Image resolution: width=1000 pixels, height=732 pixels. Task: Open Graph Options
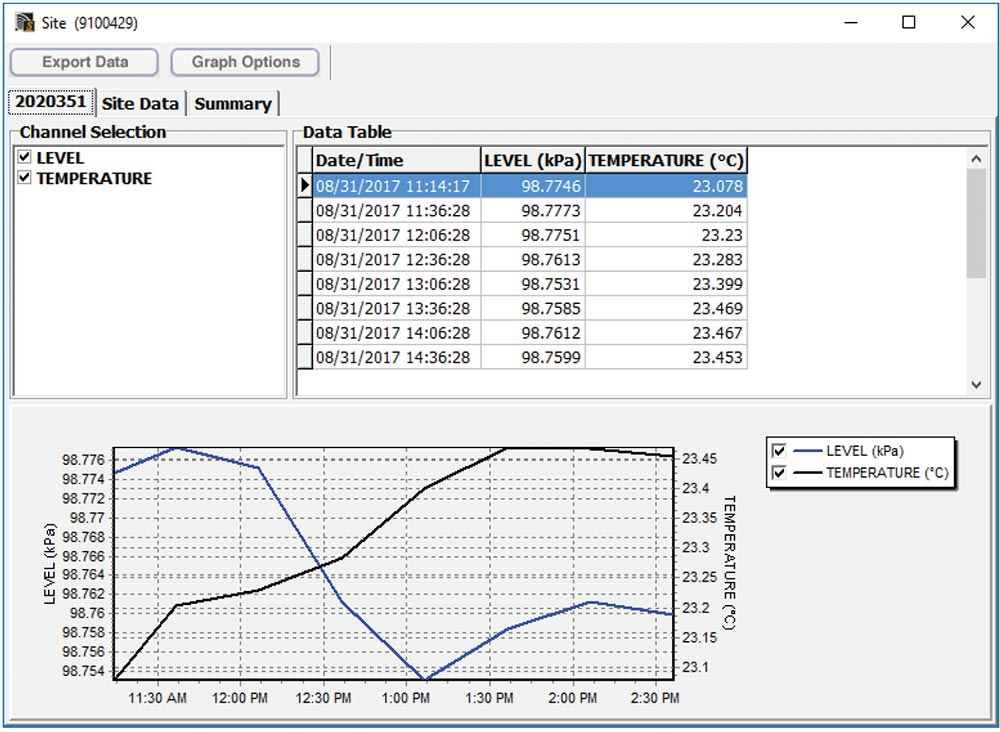pos(244,62)
